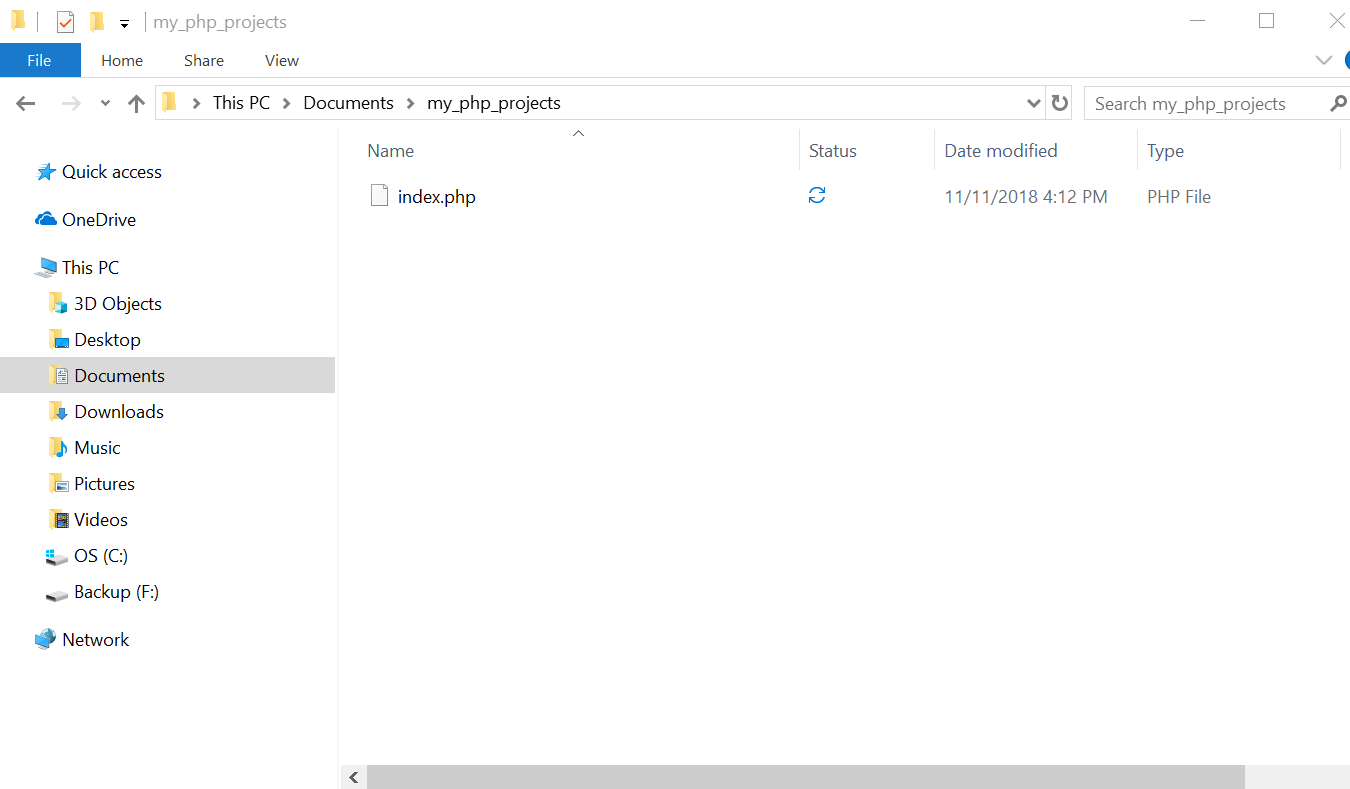Click Documents in the breadcrumb path

pos(348,102)
